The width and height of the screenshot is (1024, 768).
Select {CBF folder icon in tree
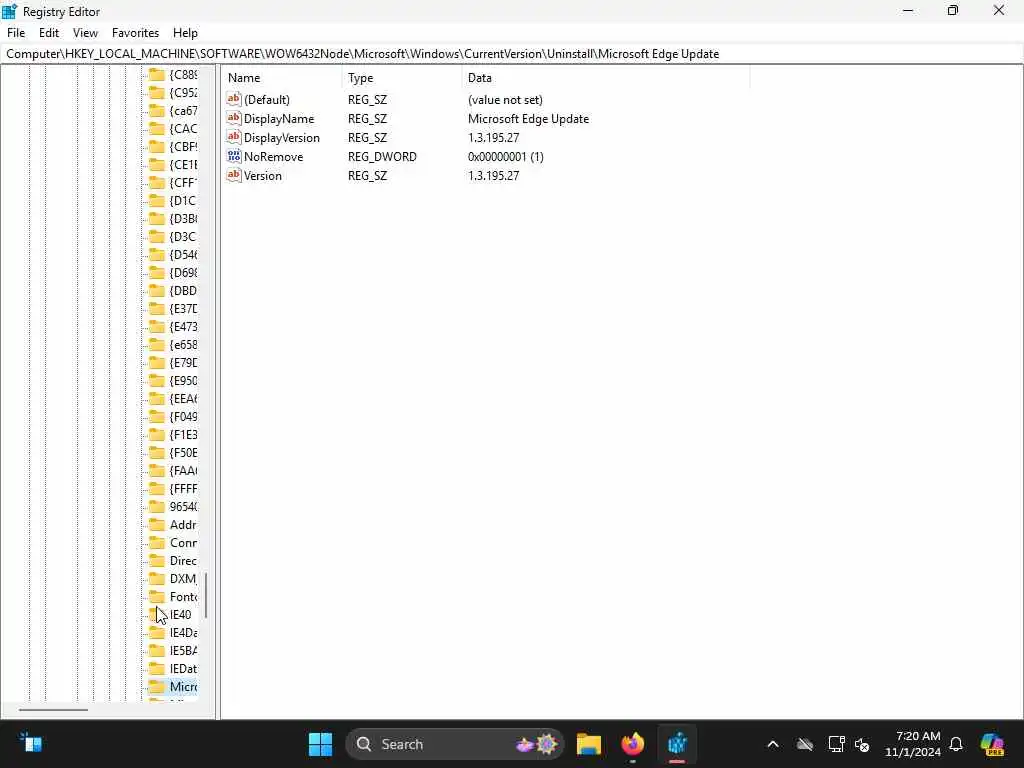[x=157, y=146]
